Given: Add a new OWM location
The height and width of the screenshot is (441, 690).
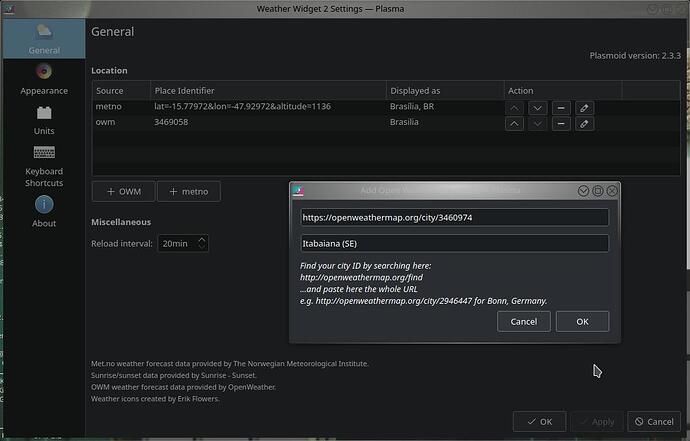Looking at the screenshot, I should click(x=124, y=191).
